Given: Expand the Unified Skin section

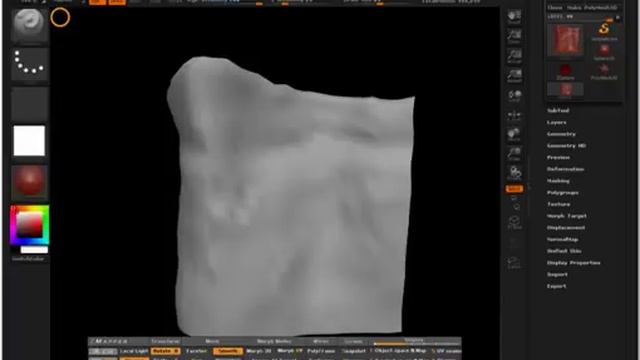Looking at the screenshot, I should click(564, 251).
